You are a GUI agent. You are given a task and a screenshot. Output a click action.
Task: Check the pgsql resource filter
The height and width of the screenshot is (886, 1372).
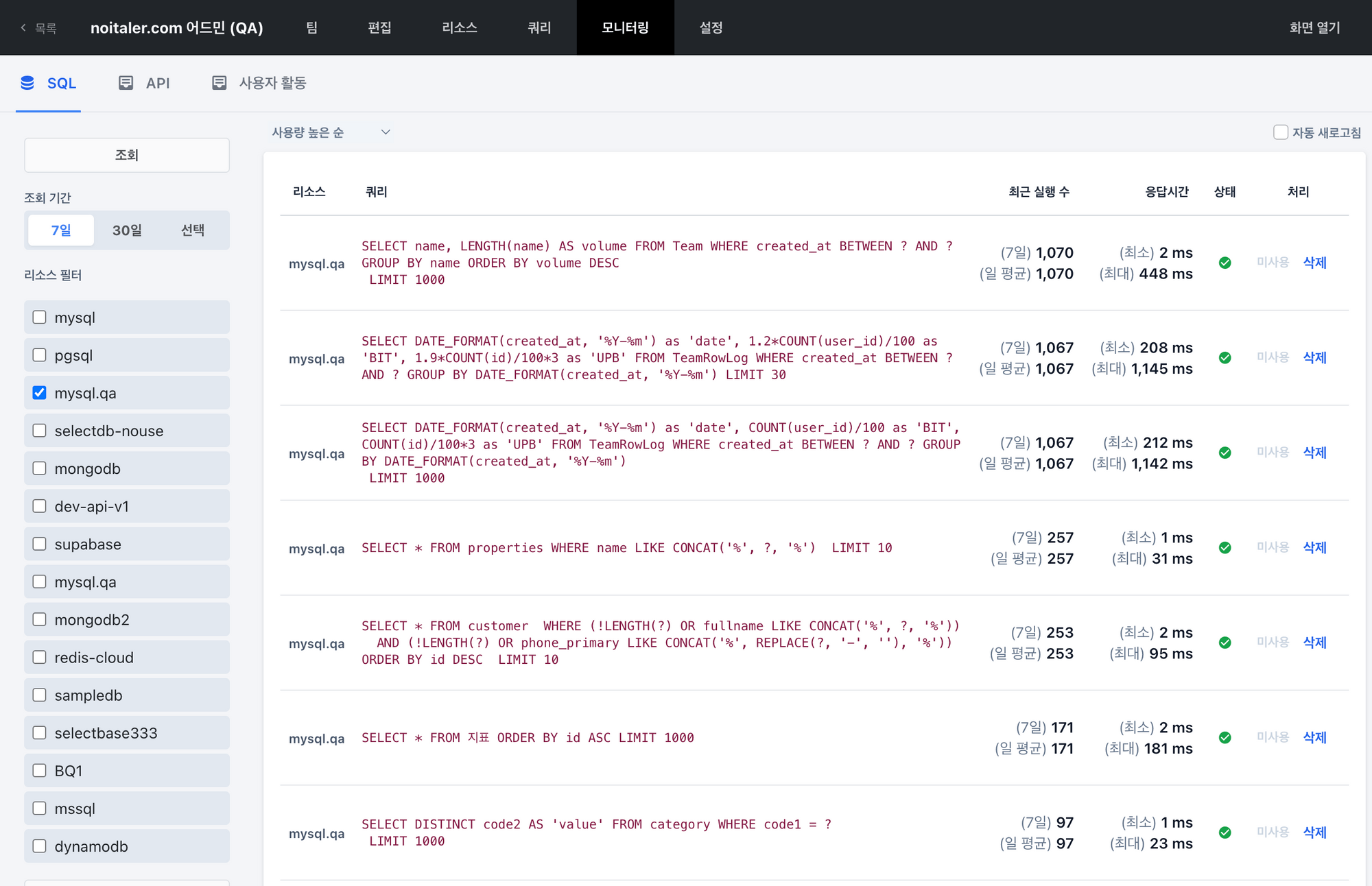(40, 355)
